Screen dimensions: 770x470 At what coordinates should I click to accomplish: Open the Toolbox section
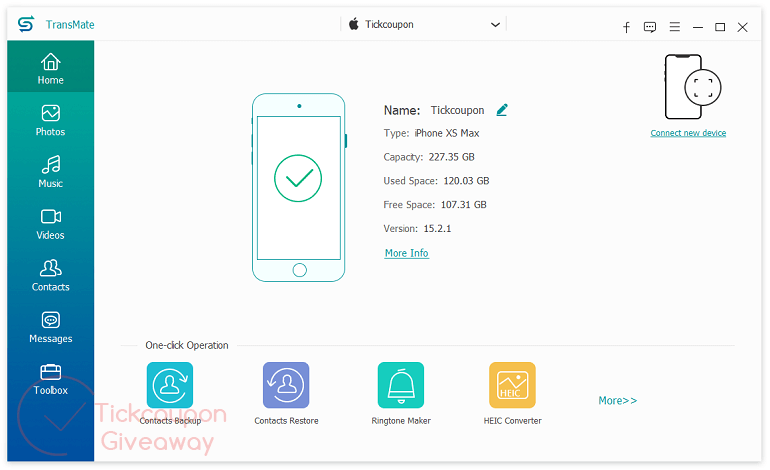point(51,379)
